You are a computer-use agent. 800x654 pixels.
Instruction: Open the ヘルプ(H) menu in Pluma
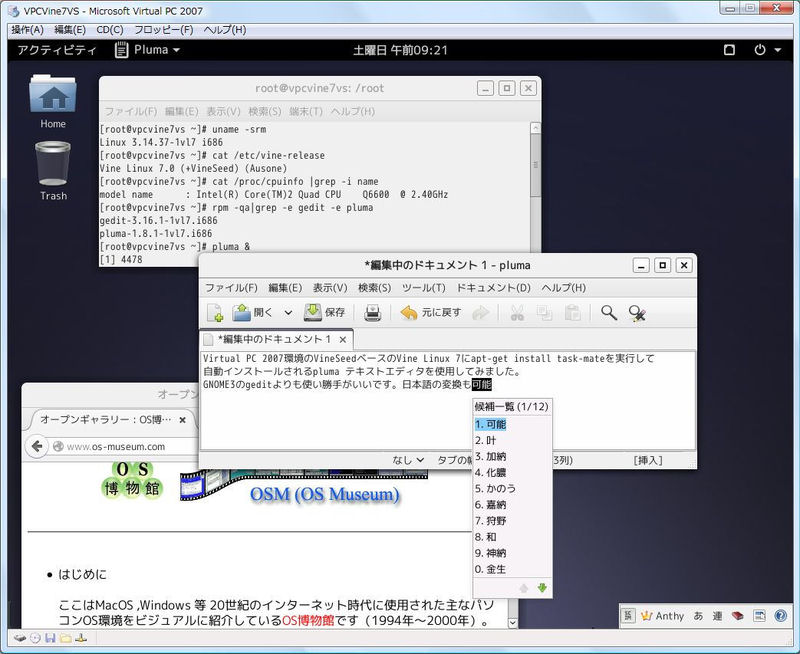coord(563,288)
